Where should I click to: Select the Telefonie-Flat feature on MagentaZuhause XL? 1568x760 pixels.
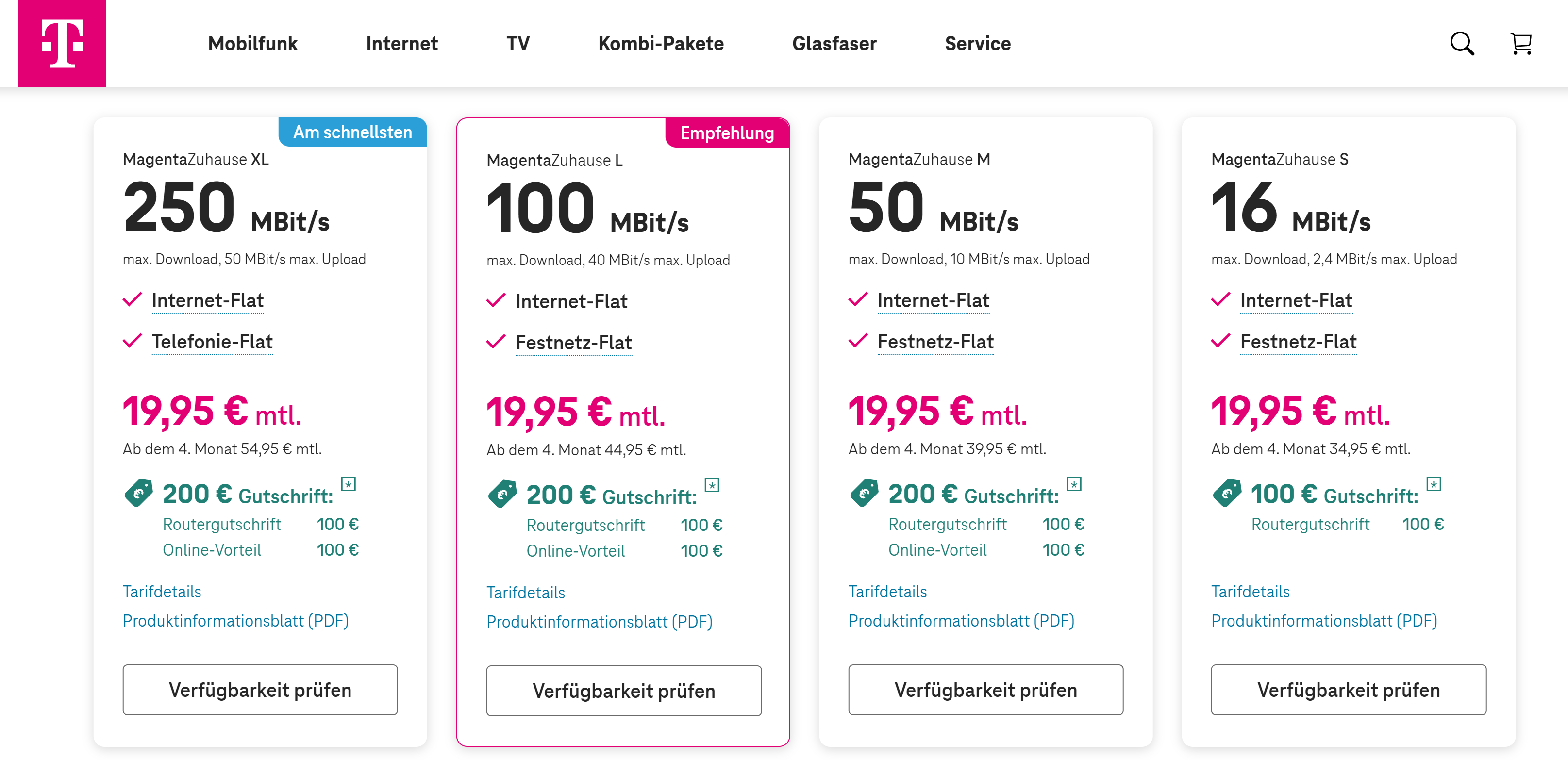[212, 341]
